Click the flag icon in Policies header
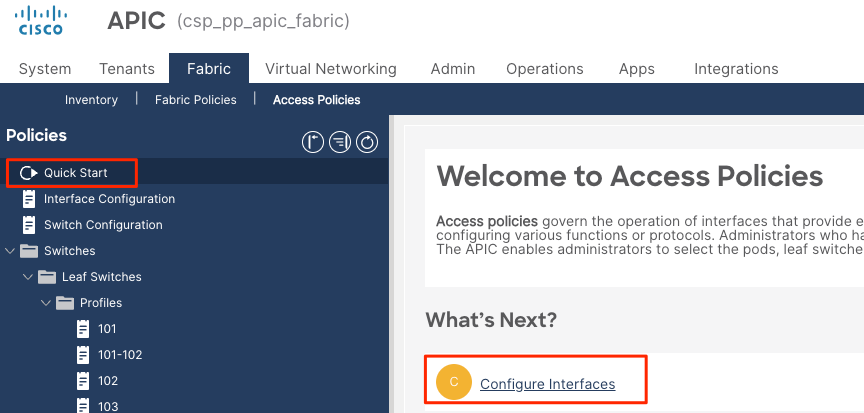 [x=313, y=143]
